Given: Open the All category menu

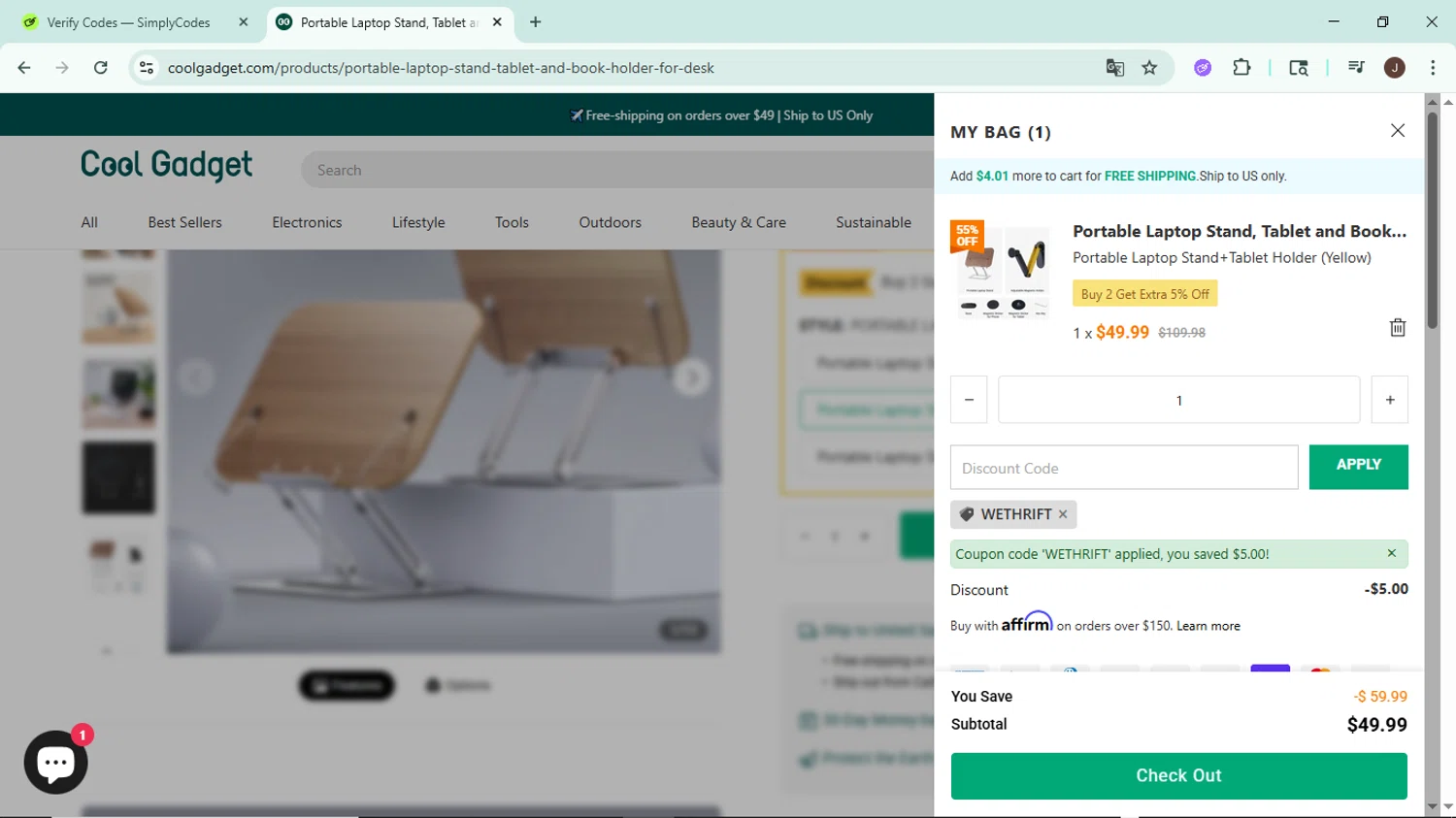Looking at the screenshot, I should 89,222.
